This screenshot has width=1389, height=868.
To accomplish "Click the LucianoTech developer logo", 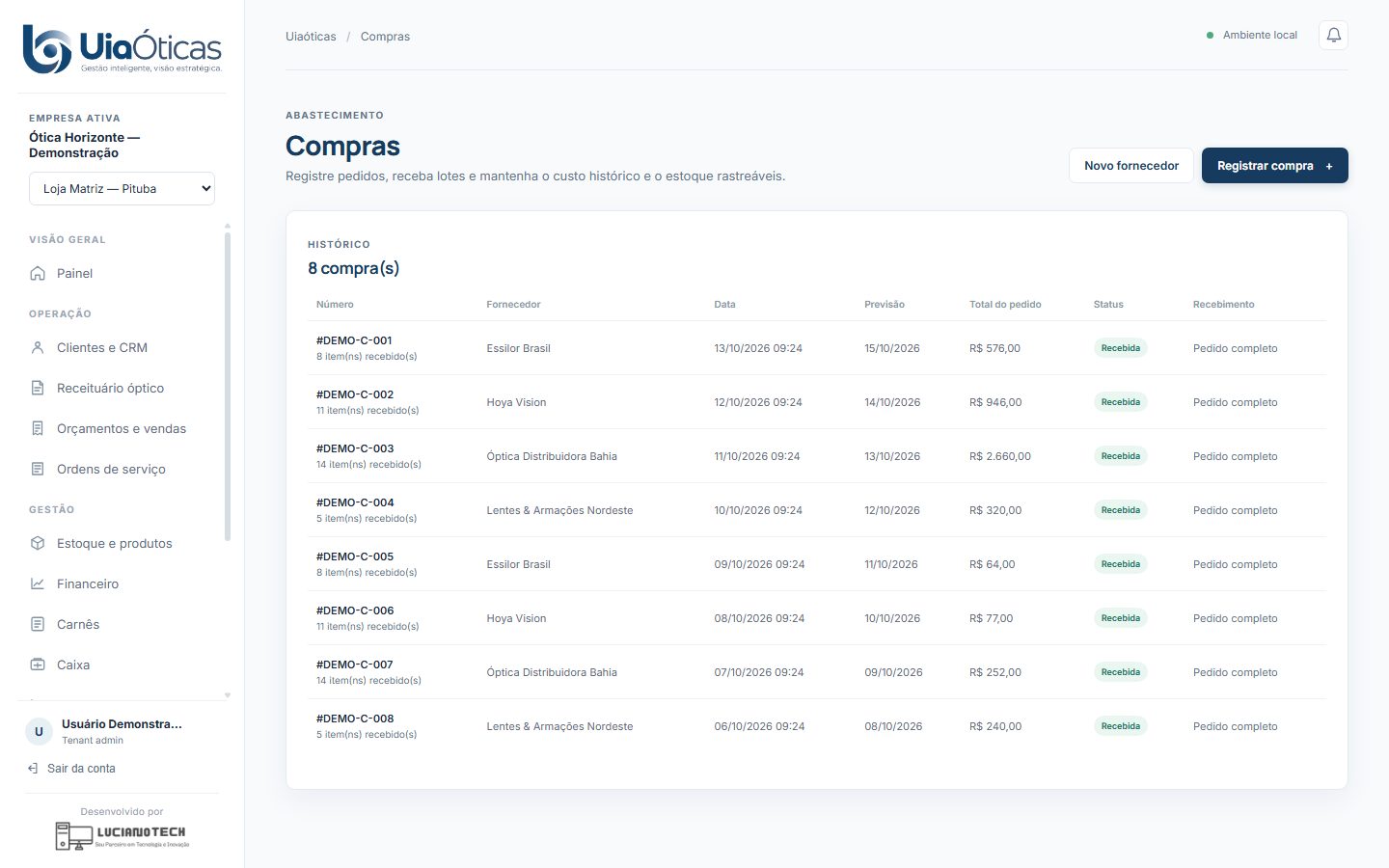I will click(x=122, y=835).
